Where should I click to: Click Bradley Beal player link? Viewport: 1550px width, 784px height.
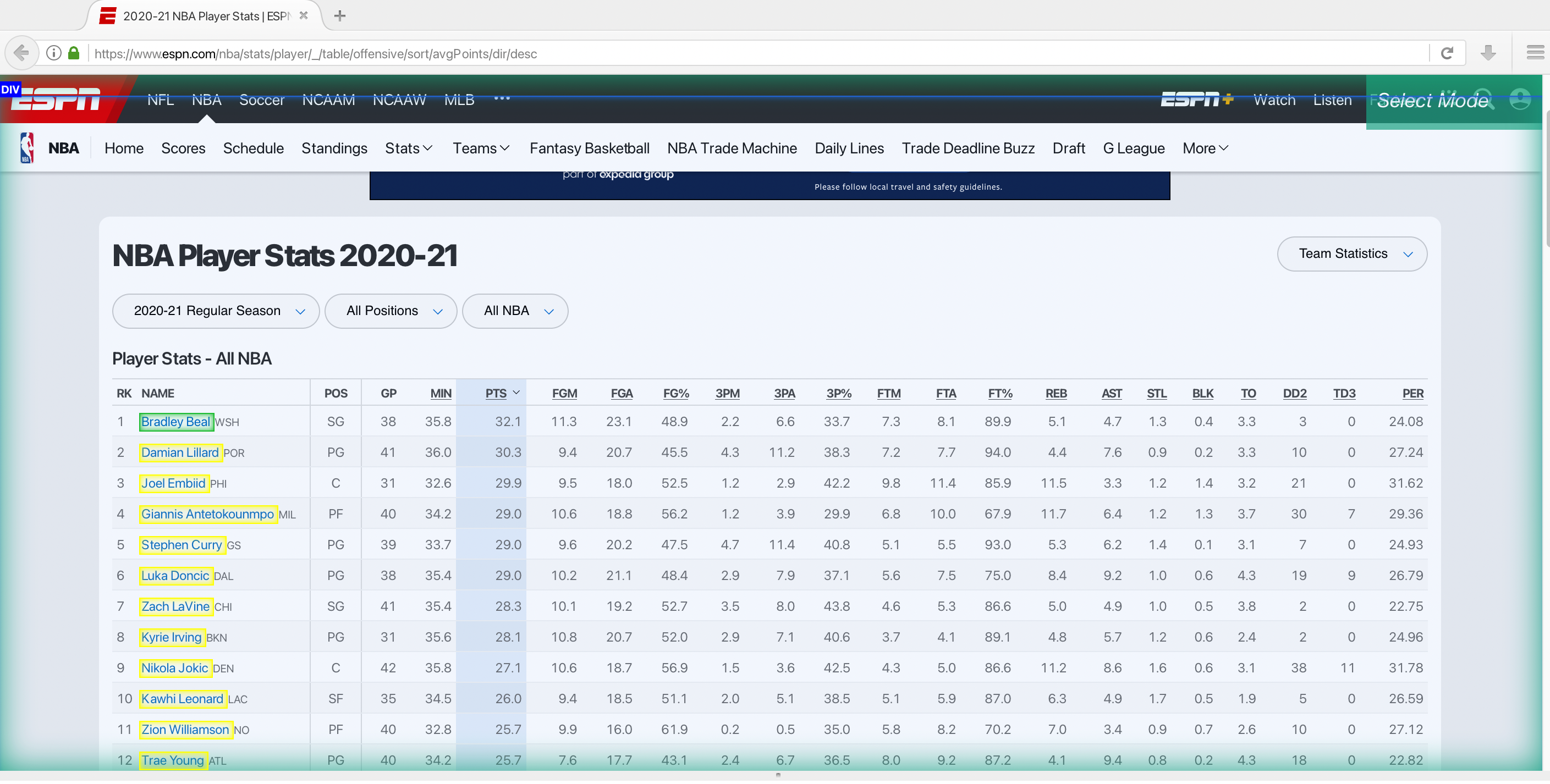(x=175, y=421)
